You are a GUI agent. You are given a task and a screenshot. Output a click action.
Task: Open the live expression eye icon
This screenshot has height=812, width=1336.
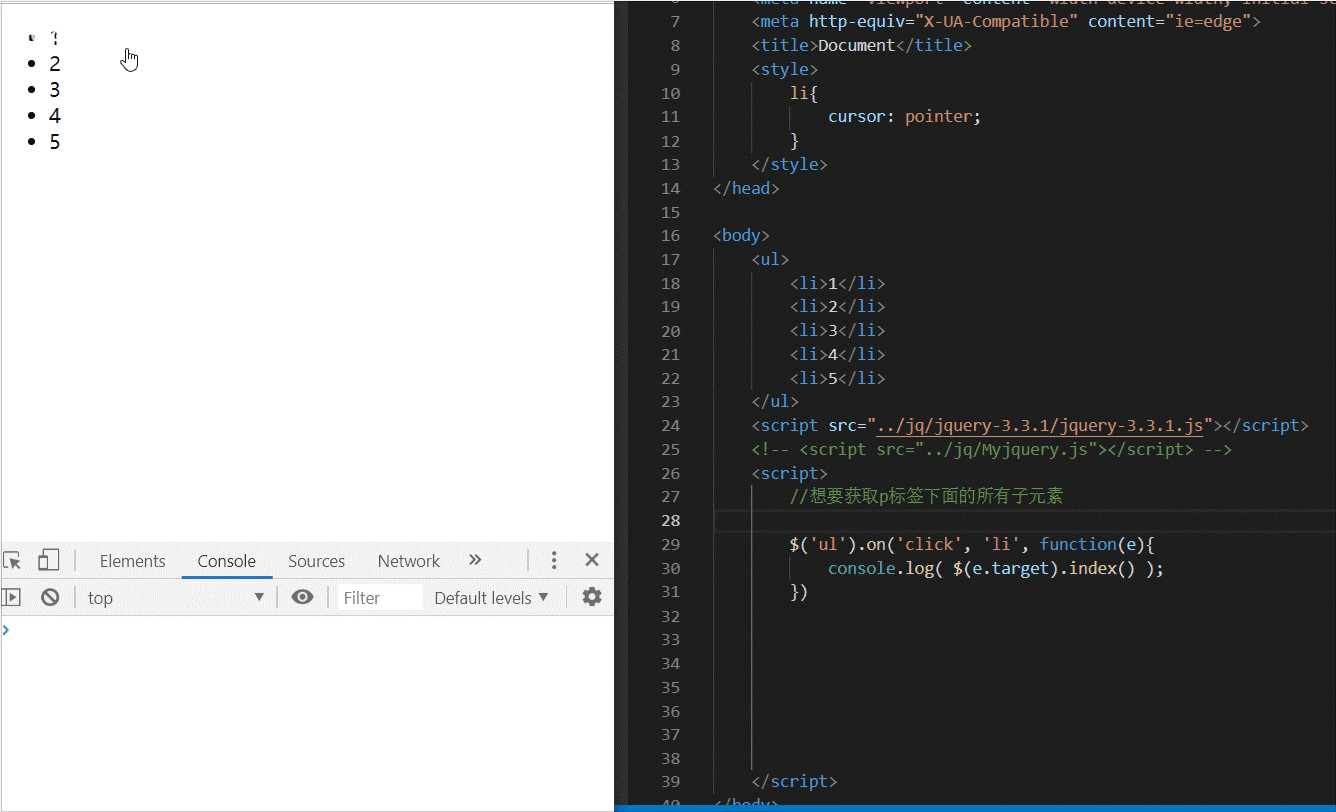click(x=302, y=597)
